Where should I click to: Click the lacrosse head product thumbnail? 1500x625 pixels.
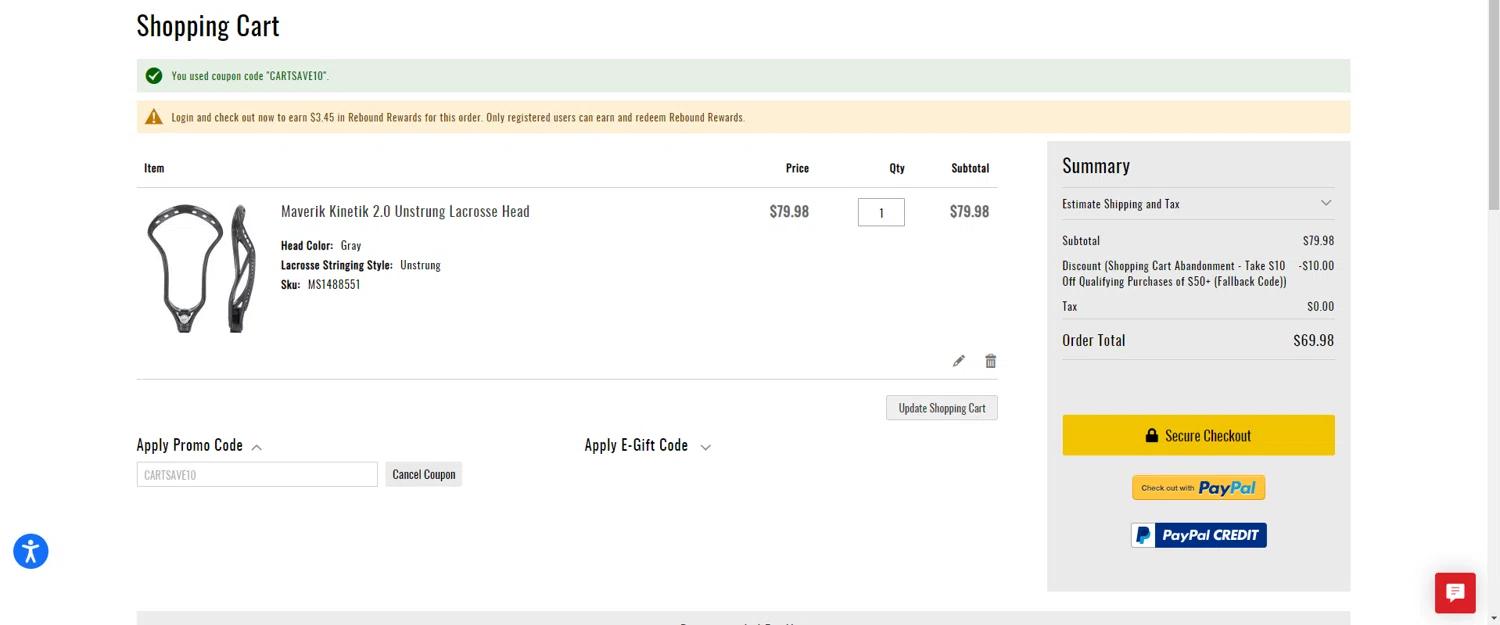click(200, 267)
